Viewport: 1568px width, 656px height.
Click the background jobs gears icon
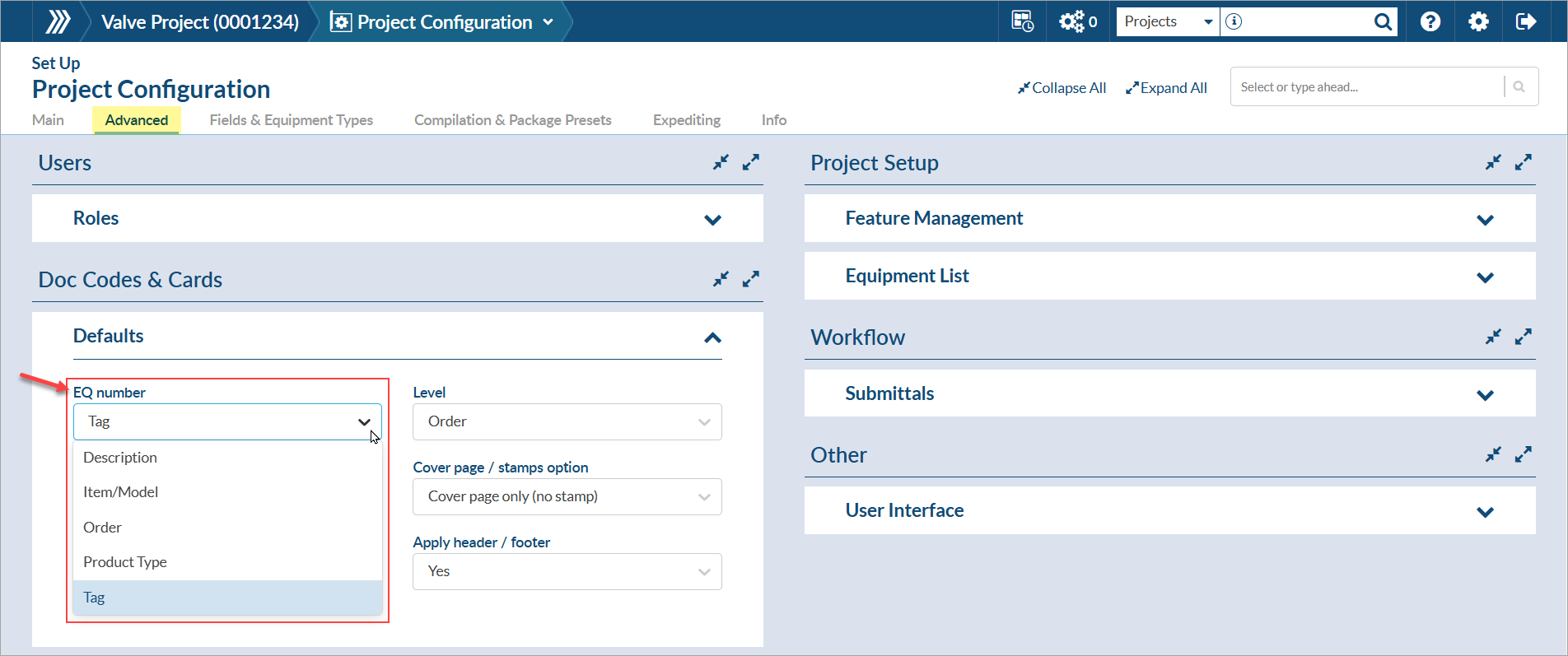(x=1072, y=21)
